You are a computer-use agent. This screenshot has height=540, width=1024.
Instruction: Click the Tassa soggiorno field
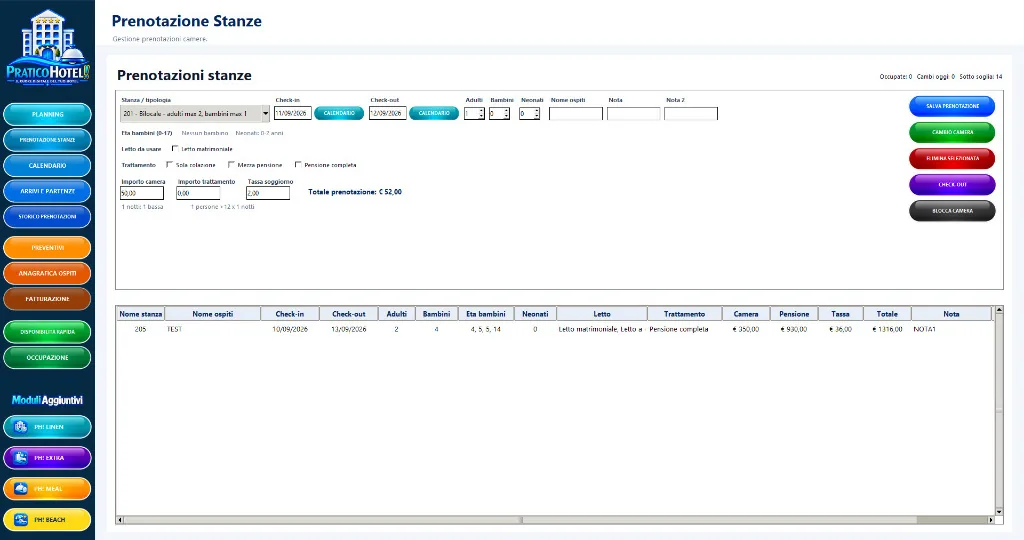[268, 193]
